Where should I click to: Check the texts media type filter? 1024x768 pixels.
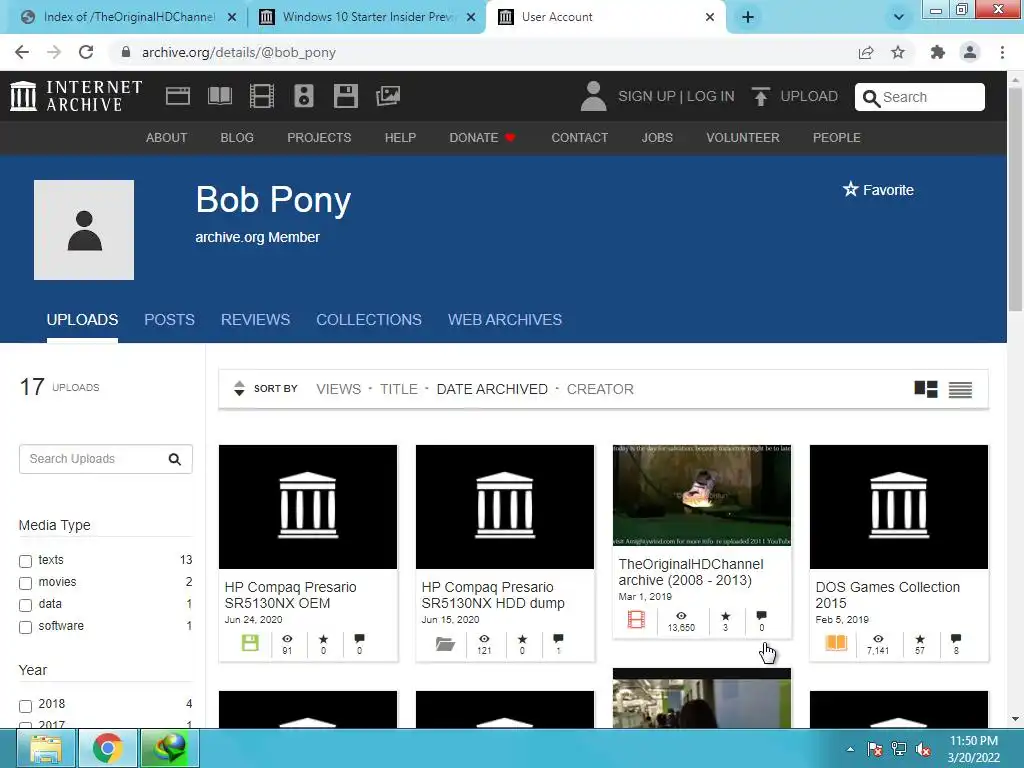(x=25, y=561)
